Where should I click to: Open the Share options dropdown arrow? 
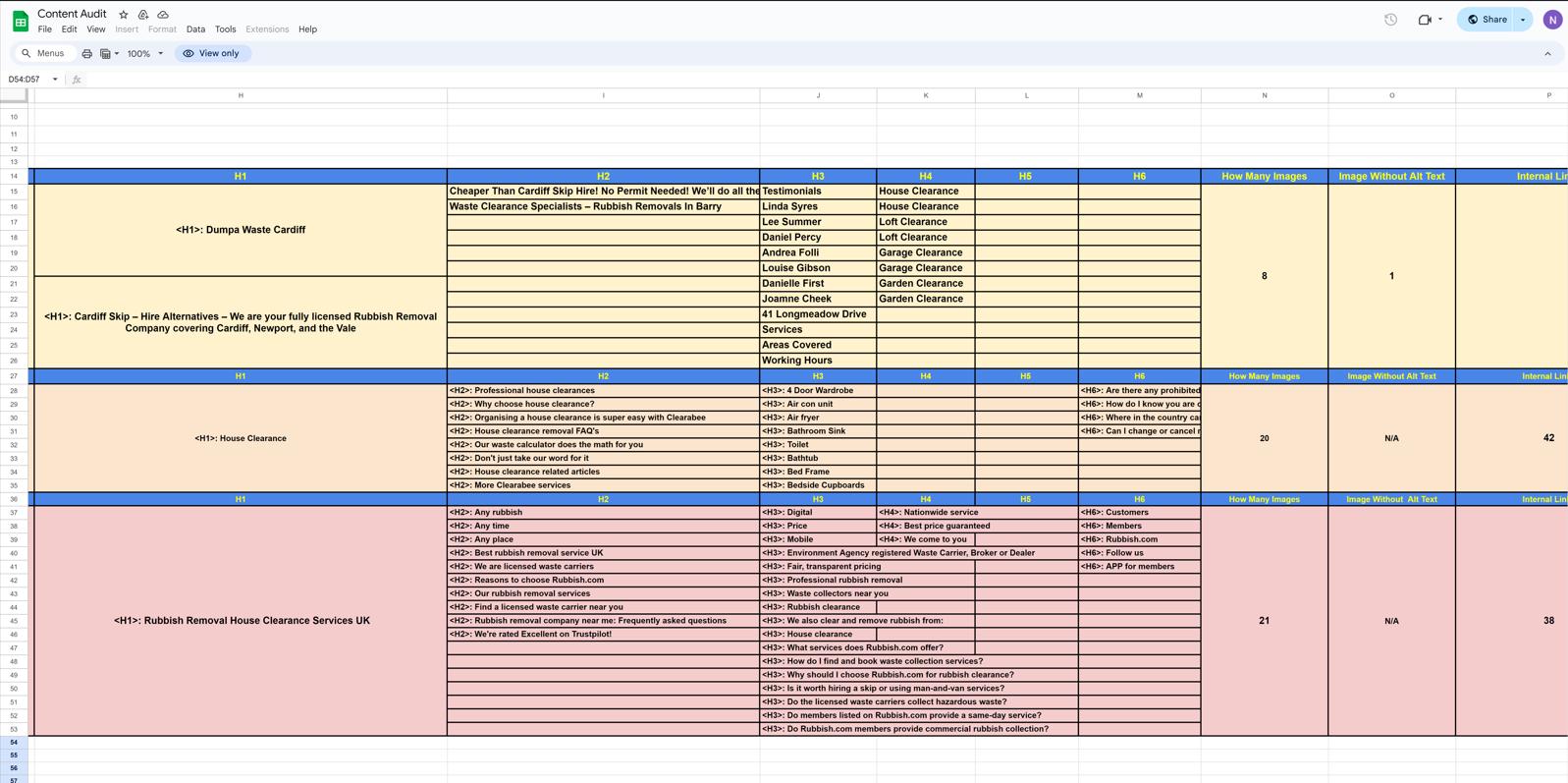click(1523, 20)
